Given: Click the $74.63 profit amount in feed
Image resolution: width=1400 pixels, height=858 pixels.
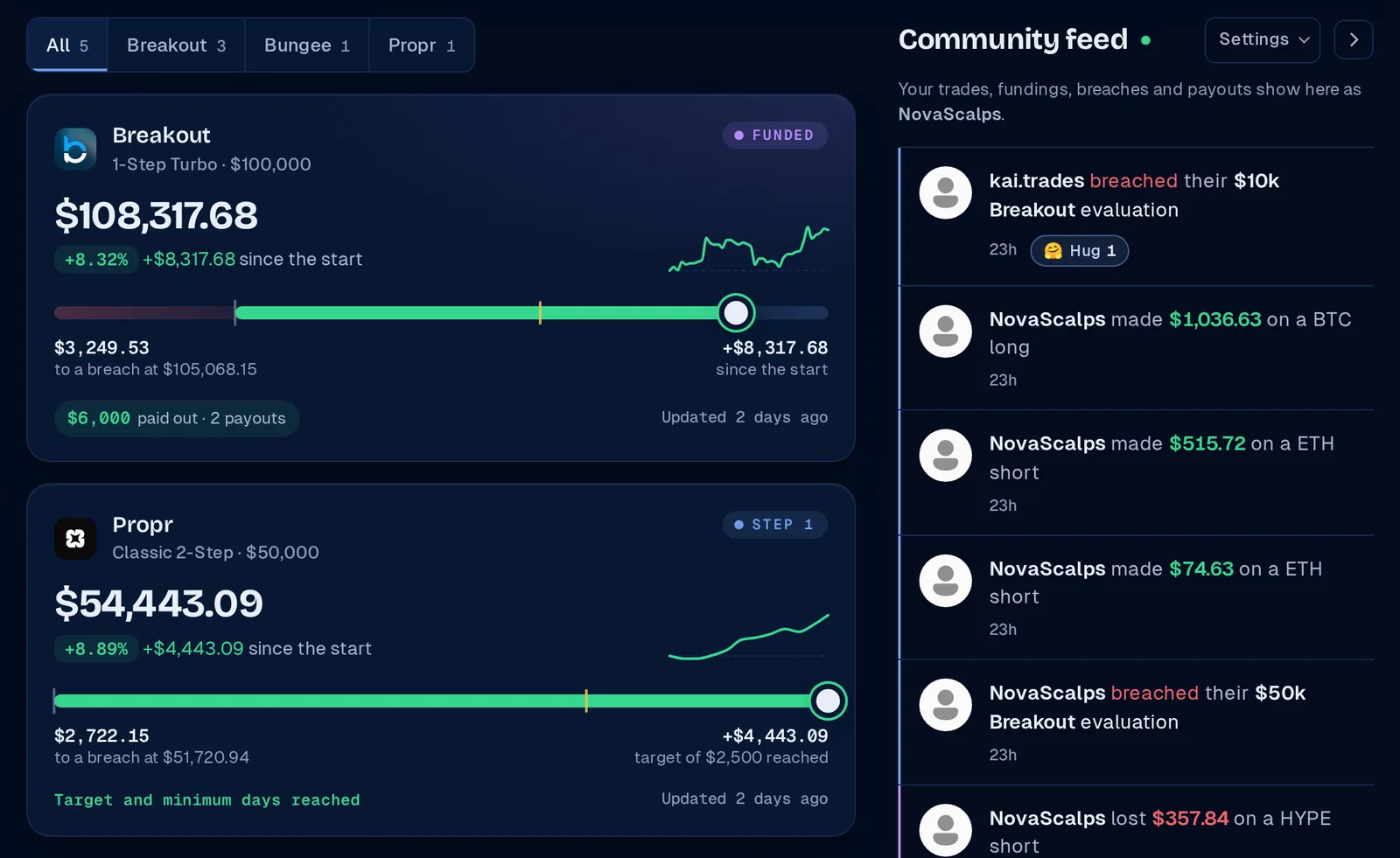Looking at the screenshot, I should coord(1201,569).
